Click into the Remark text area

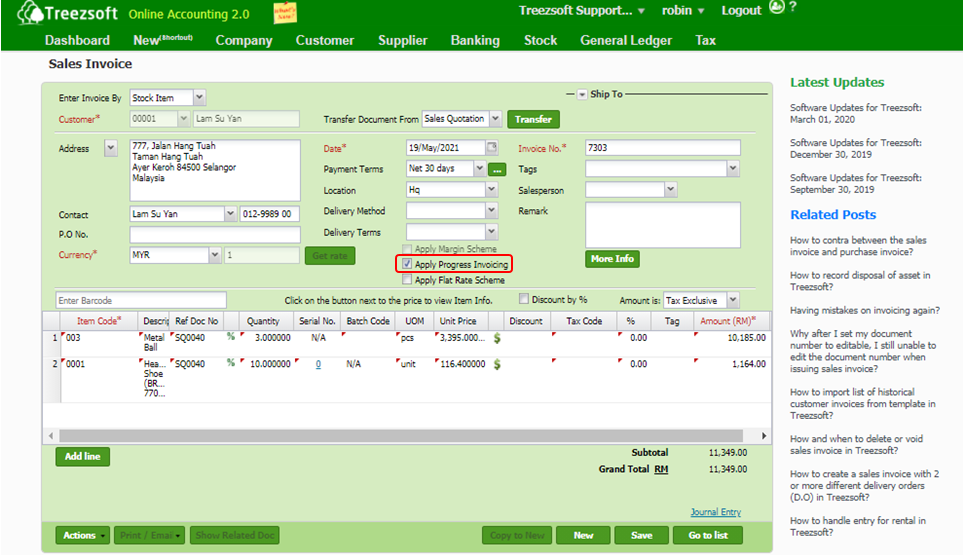click(663, 225)
